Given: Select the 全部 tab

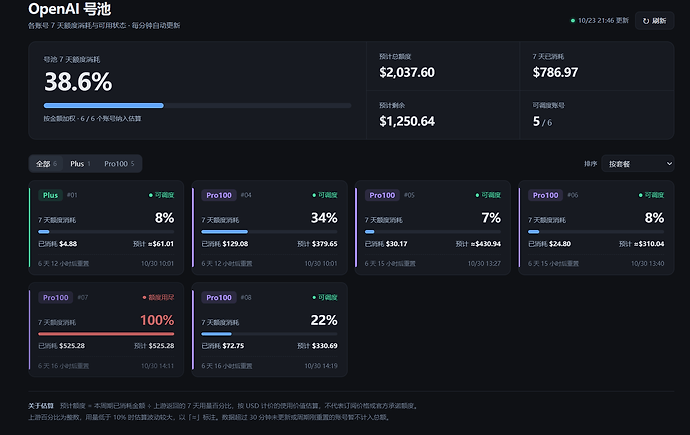Looking at the screenshot, I should [46, 164].
